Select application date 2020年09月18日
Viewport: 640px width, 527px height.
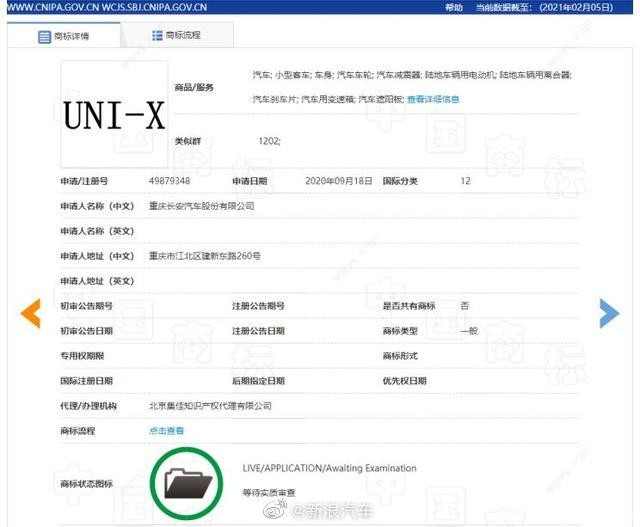click(x=339, y=181)
